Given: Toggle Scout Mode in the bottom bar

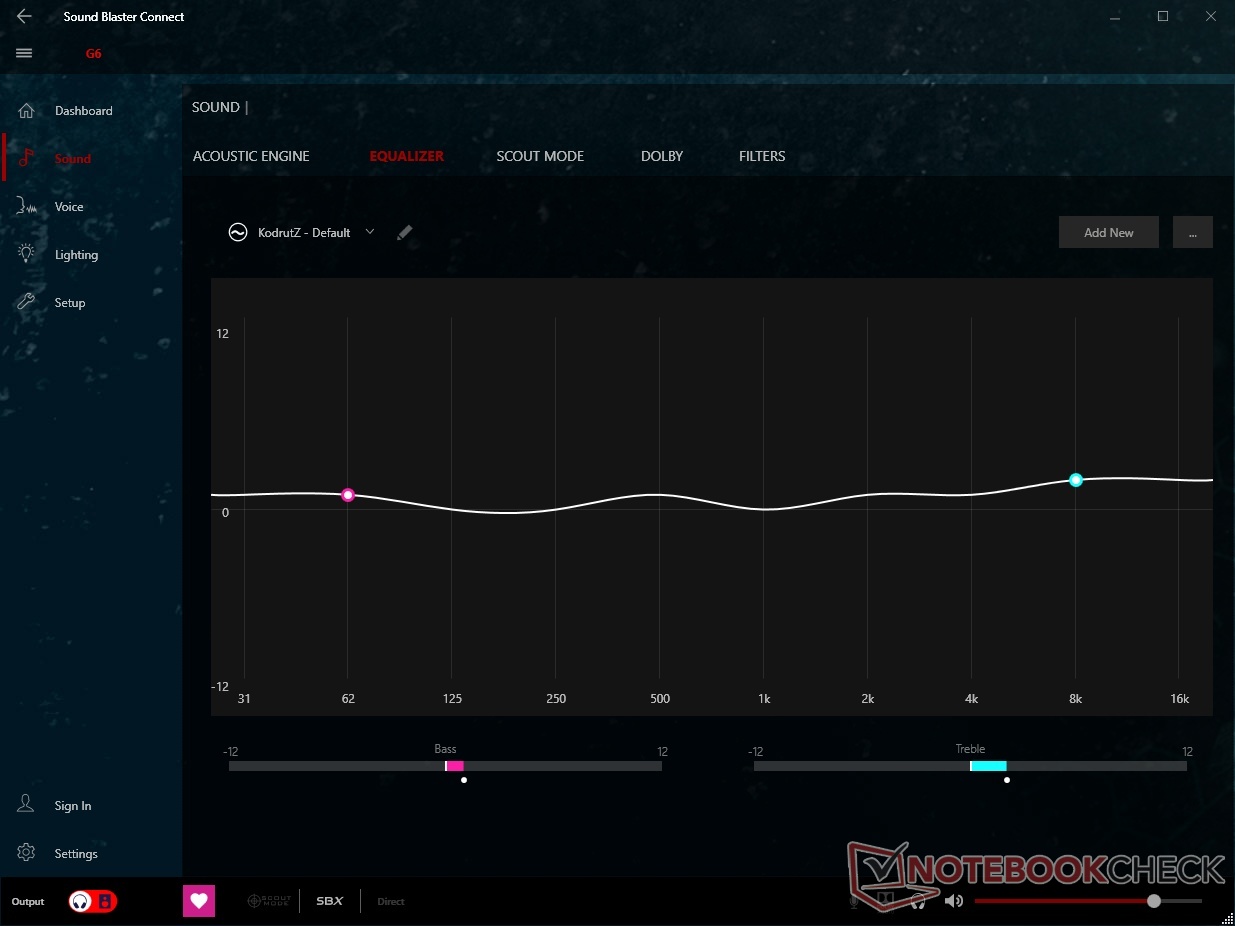Looking at the screenshot, I should [267, 901].
